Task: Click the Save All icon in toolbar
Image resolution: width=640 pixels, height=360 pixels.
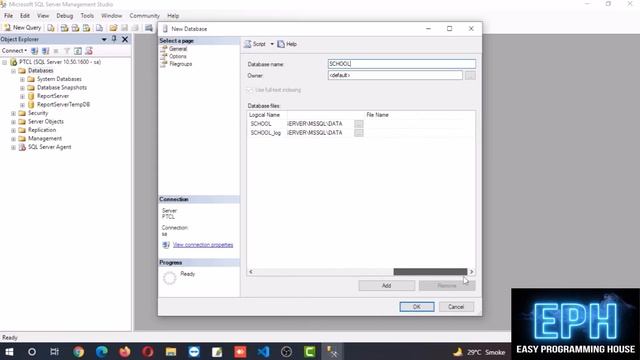Action: pos(135,28)
